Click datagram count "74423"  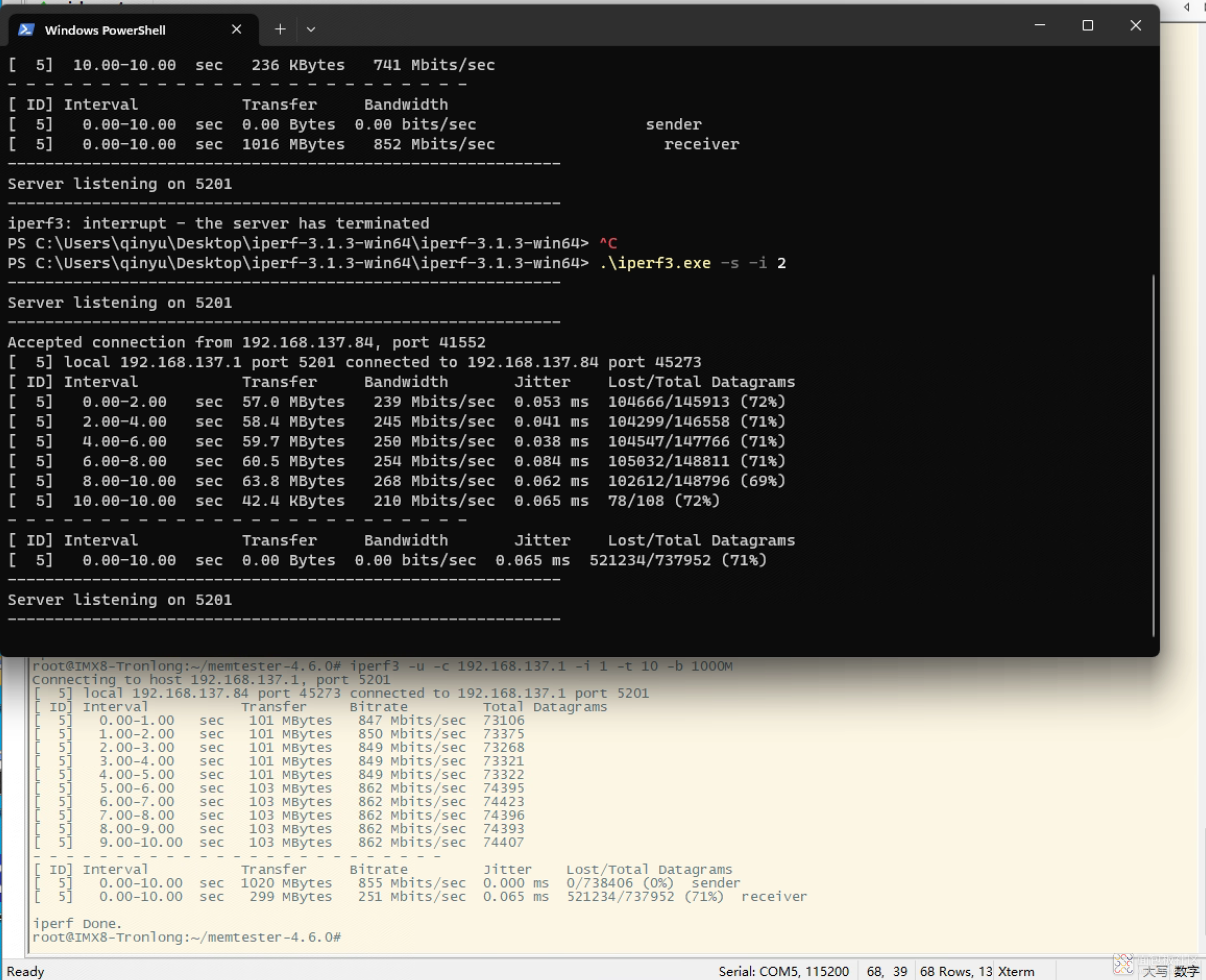[504, 802]
